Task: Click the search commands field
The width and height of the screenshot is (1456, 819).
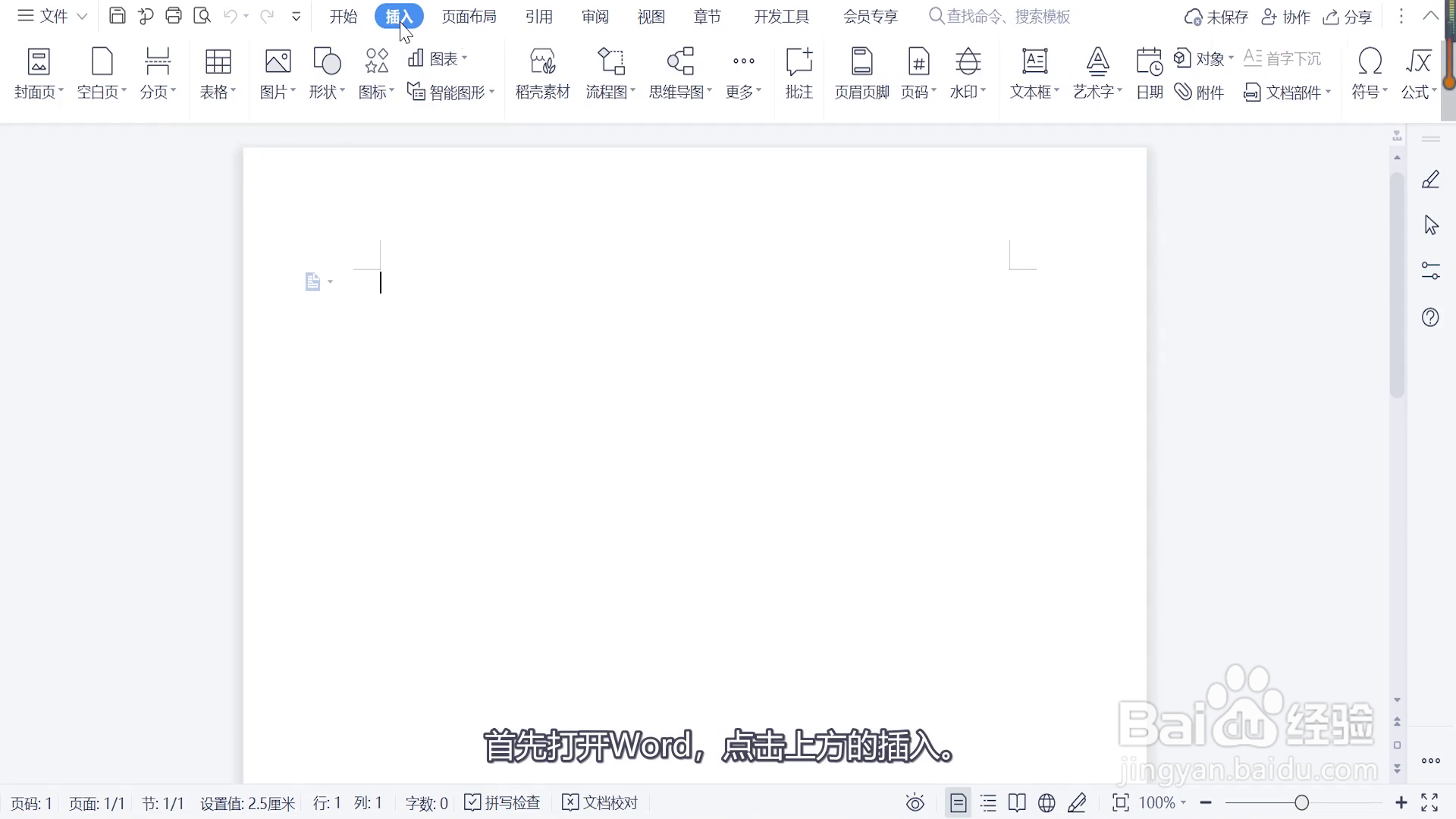Action: pyautogui.click(x=1000, y=16)
